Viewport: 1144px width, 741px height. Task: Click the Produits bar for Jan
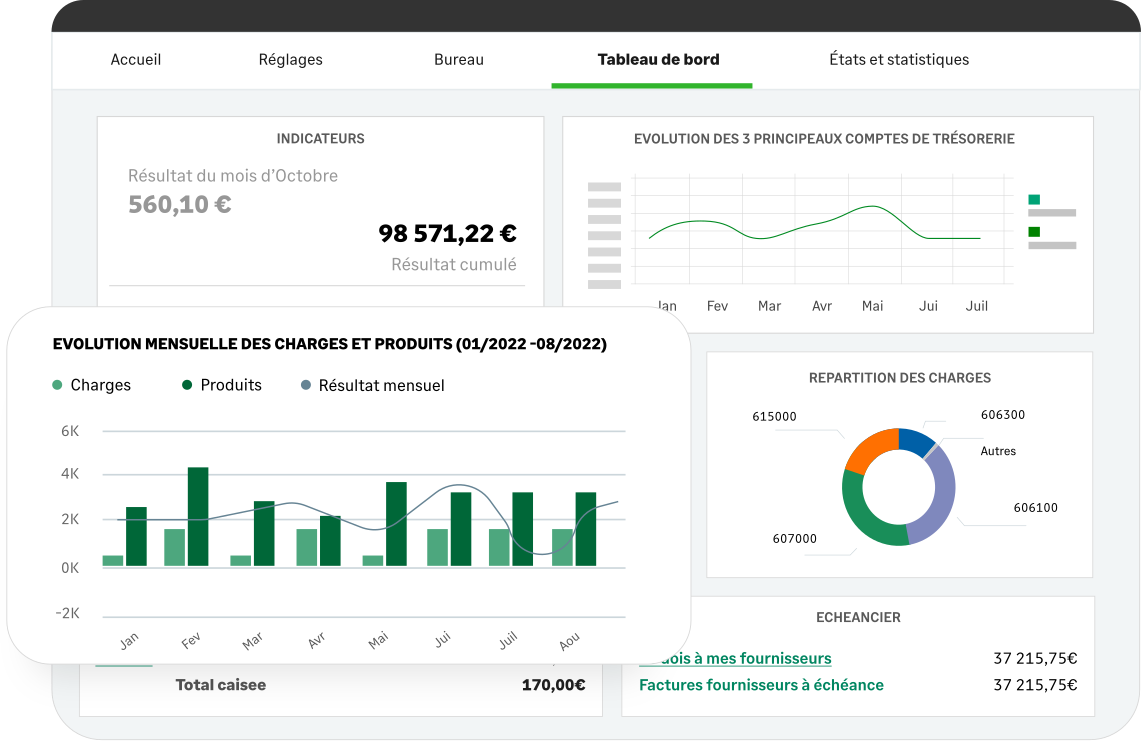[x=136, y=536]
